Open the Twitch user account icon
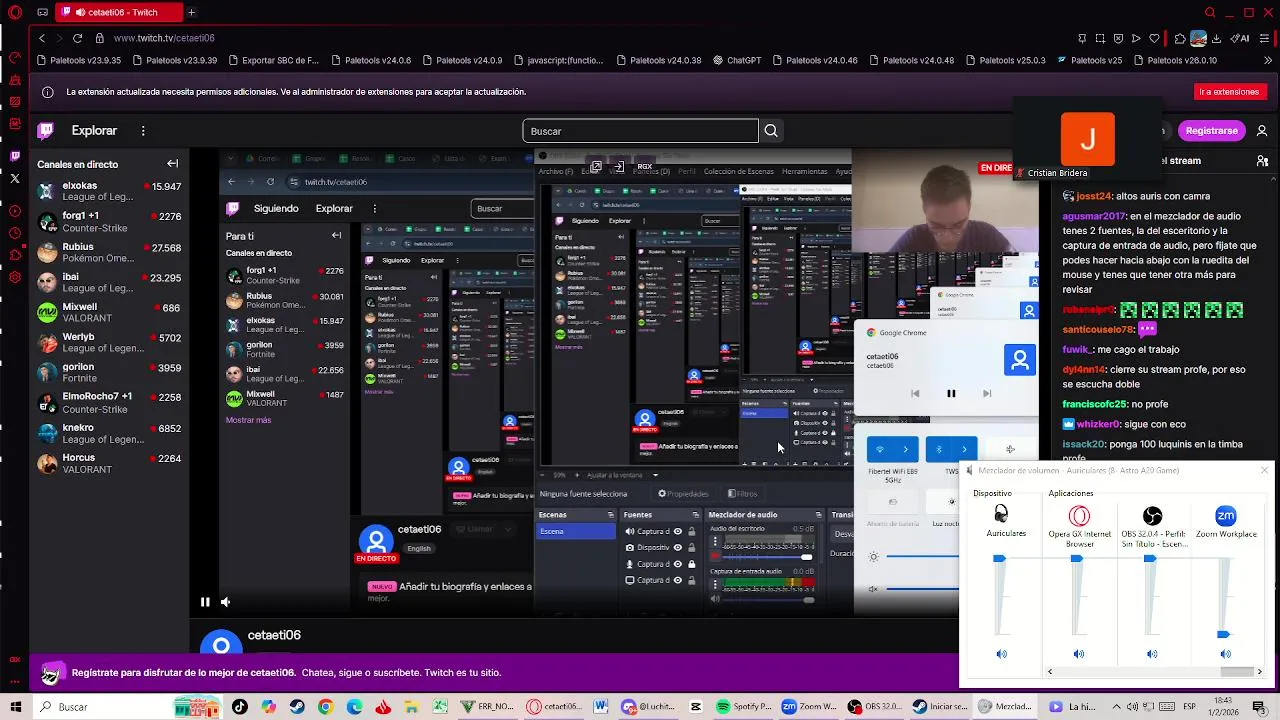 click(x=1262, y=131)
